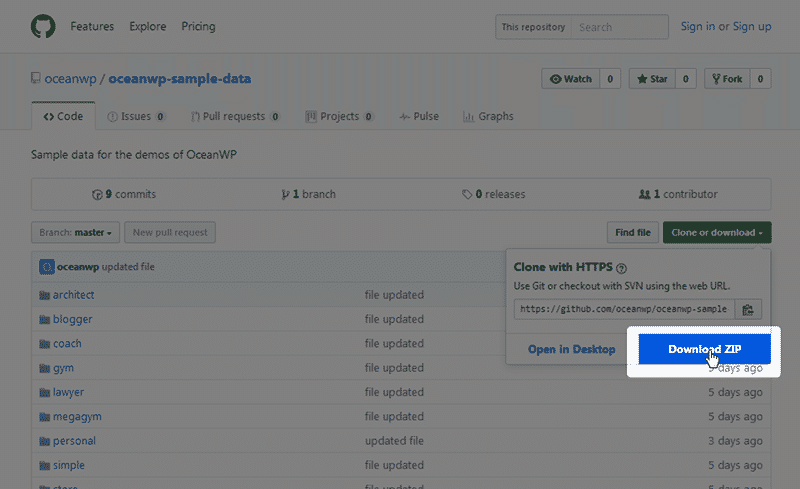Screen dimensions: 800x489
Task: Click the forks count next to Fork
Action: tap(760, 79)
